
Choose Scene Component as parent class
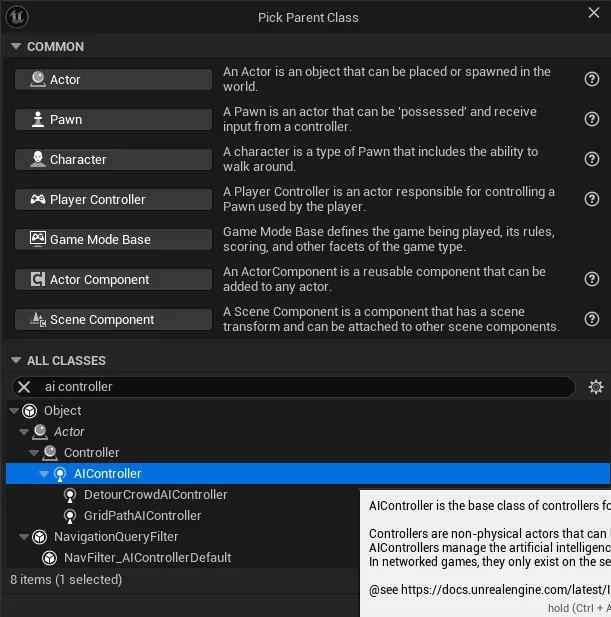pyautogui.click(x=113, y=320)
